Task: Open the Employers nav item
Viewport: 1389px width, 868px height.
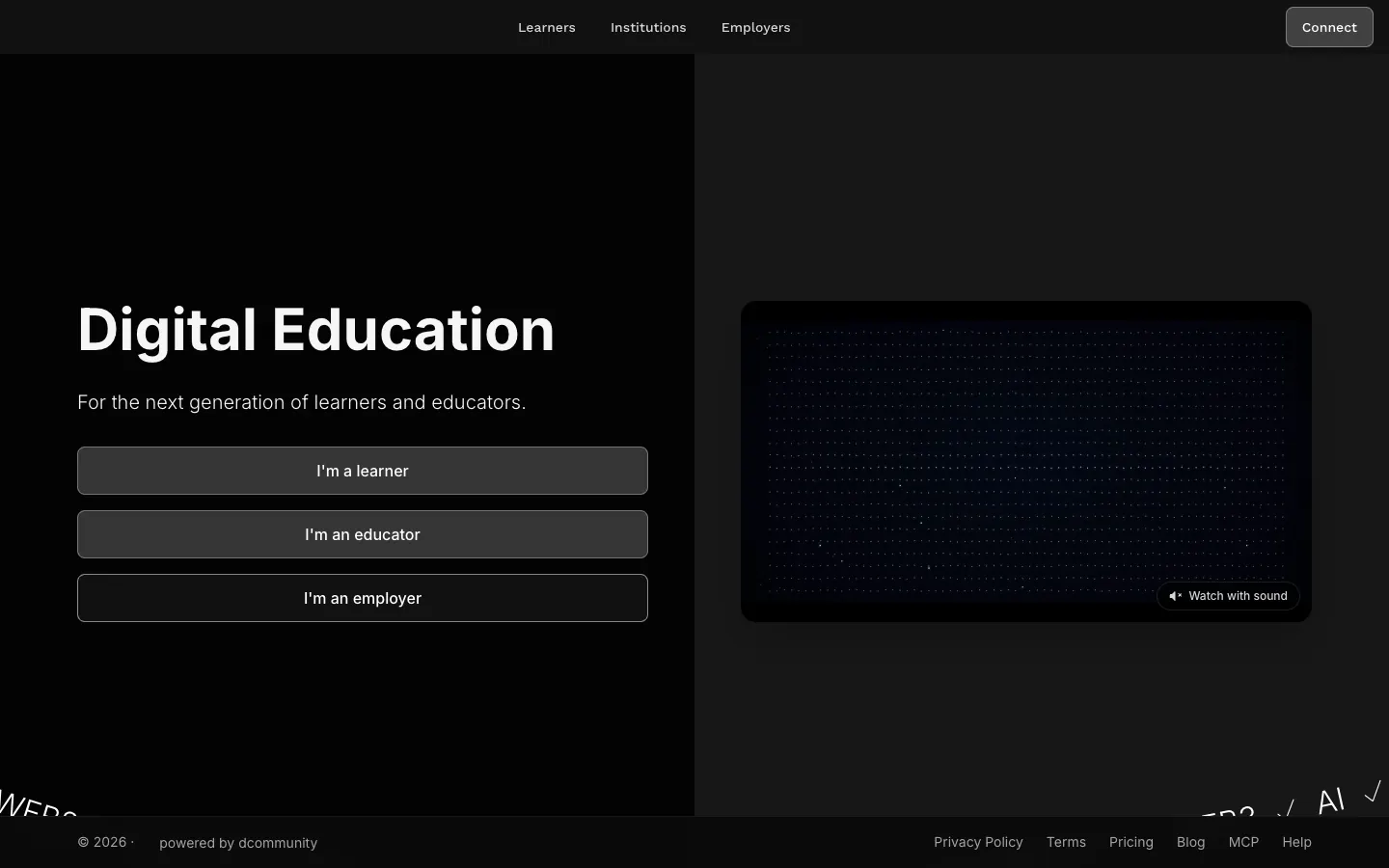Action: pyautogui.click(x=755, y=27)
